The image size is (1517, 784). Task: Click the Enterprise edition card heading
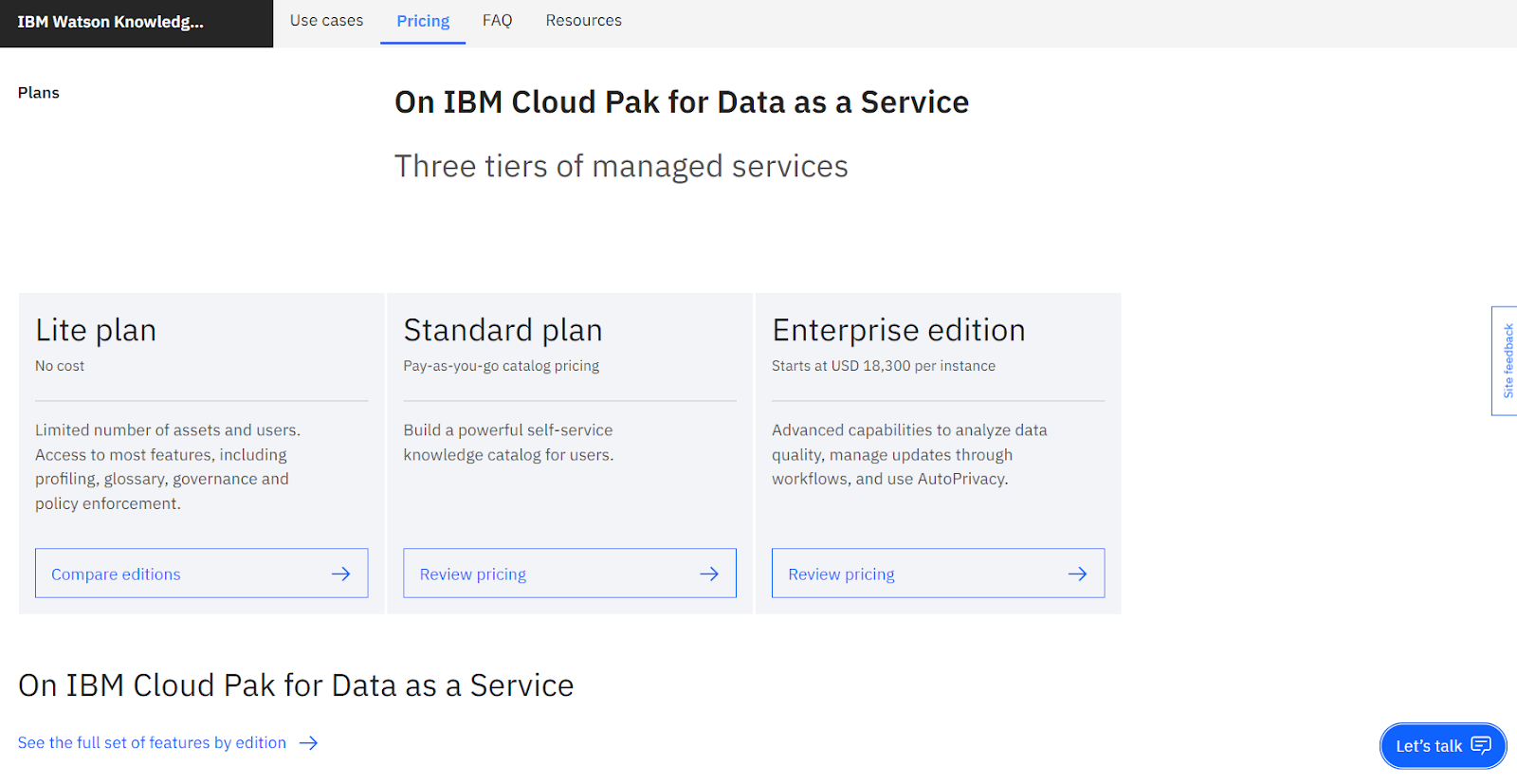point(898,330)
